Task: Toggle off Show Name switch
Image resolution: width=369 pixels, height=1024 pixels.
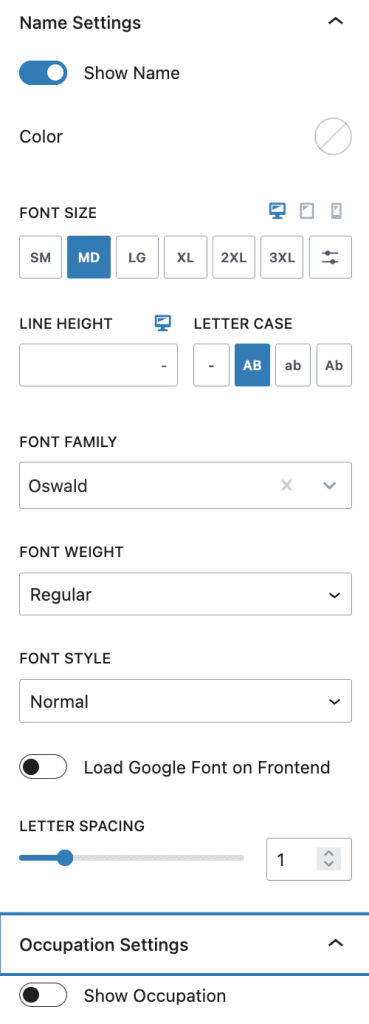Action: [x=43, y=73]
